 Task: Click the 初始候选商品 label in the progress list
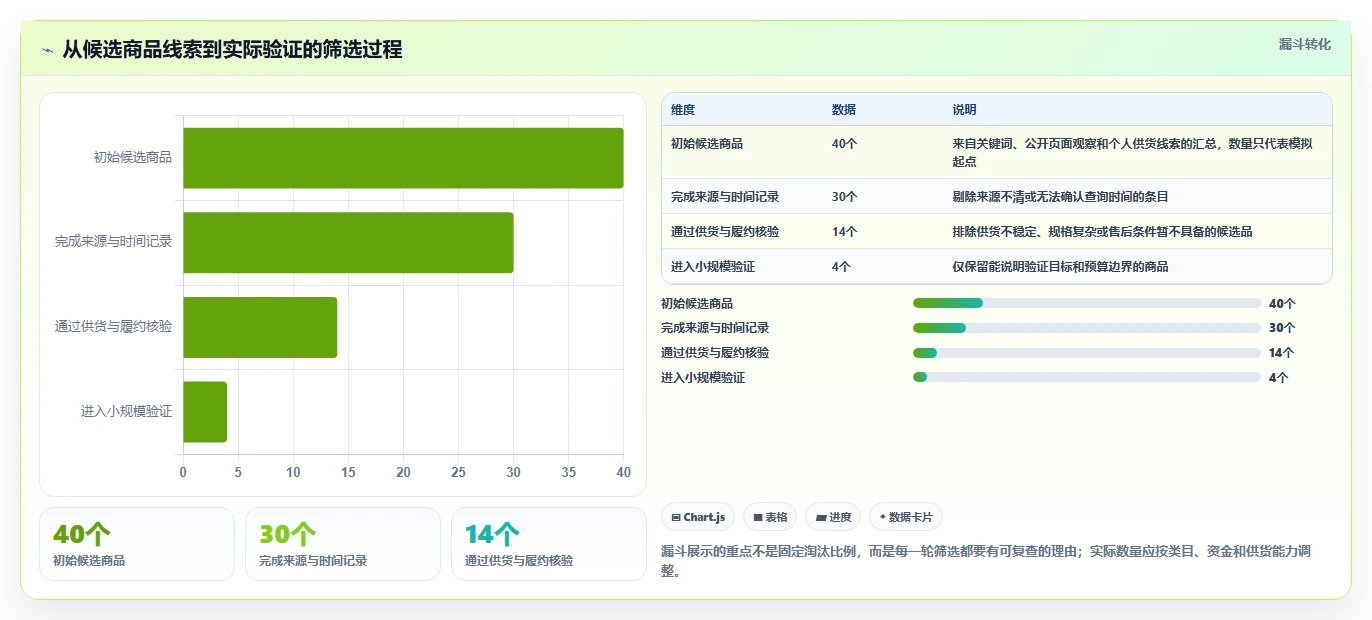pyautogui.click(x=697, y=304)
